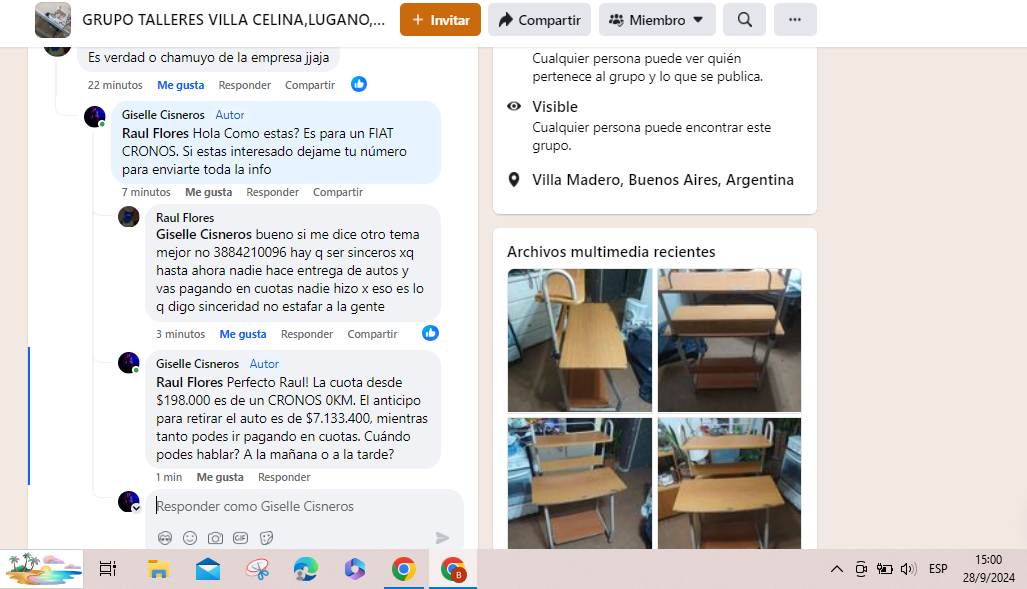Screen dimensions: 1027x589
Task: Click the send arrow icon
Action: click(443, 538)
